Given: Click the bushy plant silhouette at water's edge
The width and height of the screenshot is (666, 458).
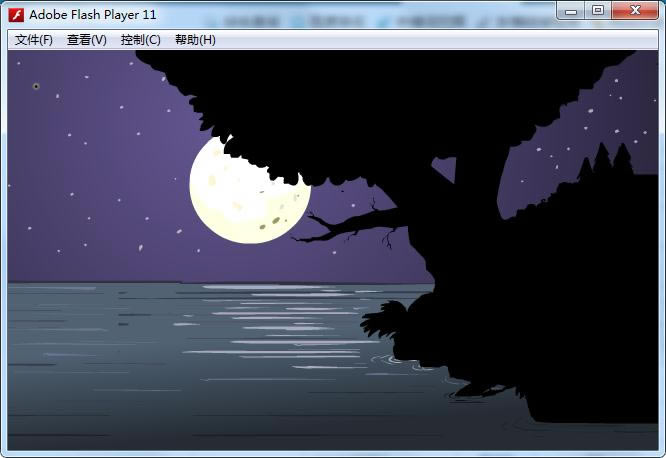Looking at the screenshot, I should (382, 319).
